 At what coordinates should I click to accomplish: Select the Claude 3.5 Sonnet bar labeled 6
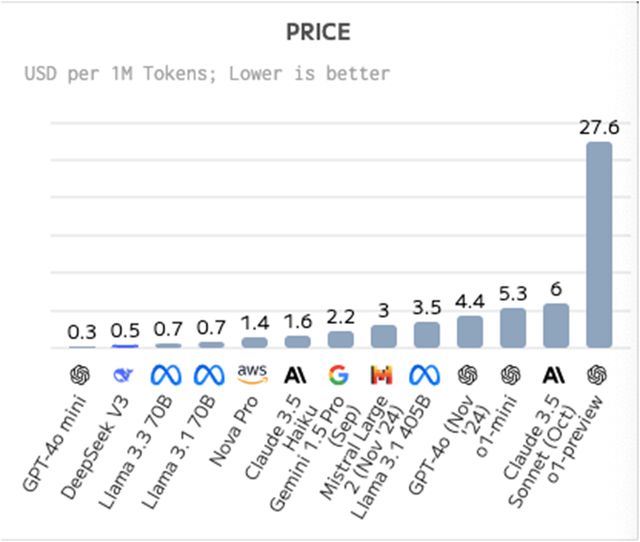[x=555, y=326]
